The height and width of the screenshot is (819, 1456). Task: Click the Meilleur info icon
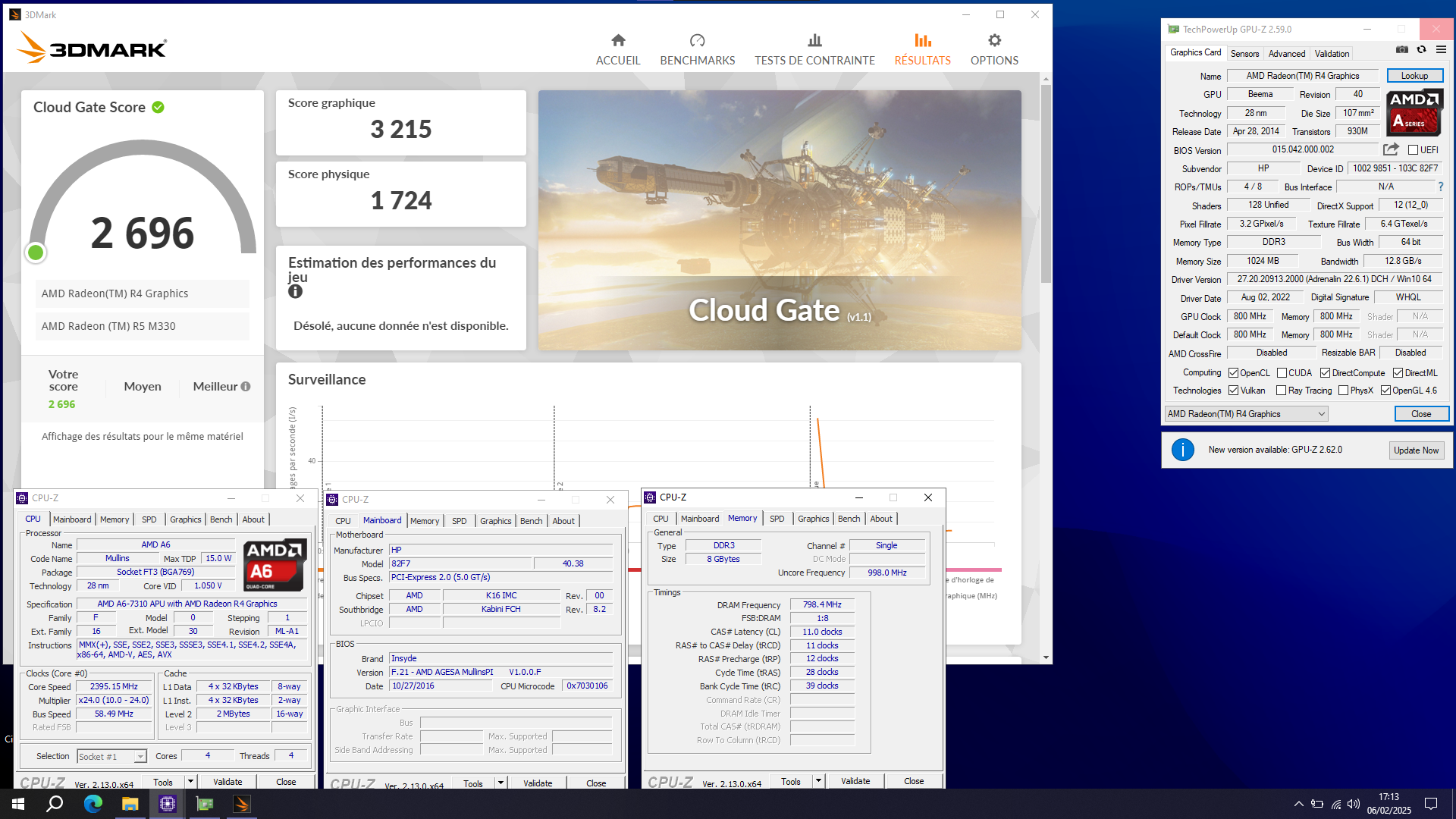[x=246, y=387]
